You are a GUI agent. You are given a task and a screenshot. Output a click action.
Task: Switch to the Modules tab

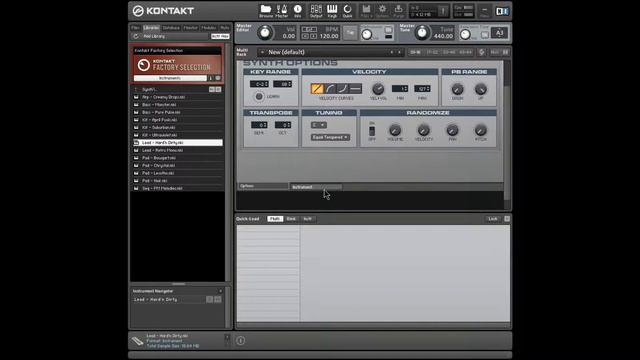209,28
